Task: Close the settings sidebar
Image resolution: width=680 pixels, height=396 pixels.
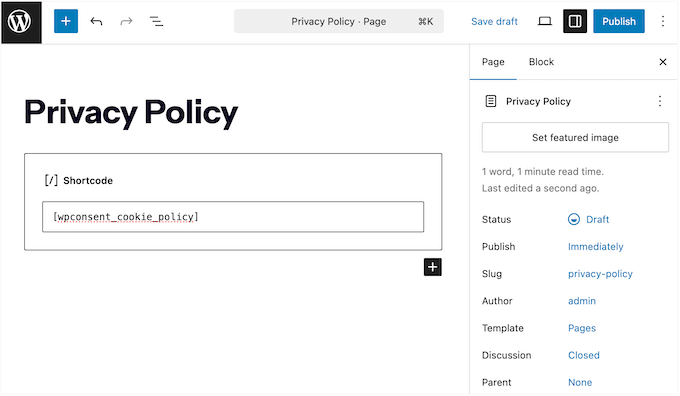Action: click(x=663, y=62)
